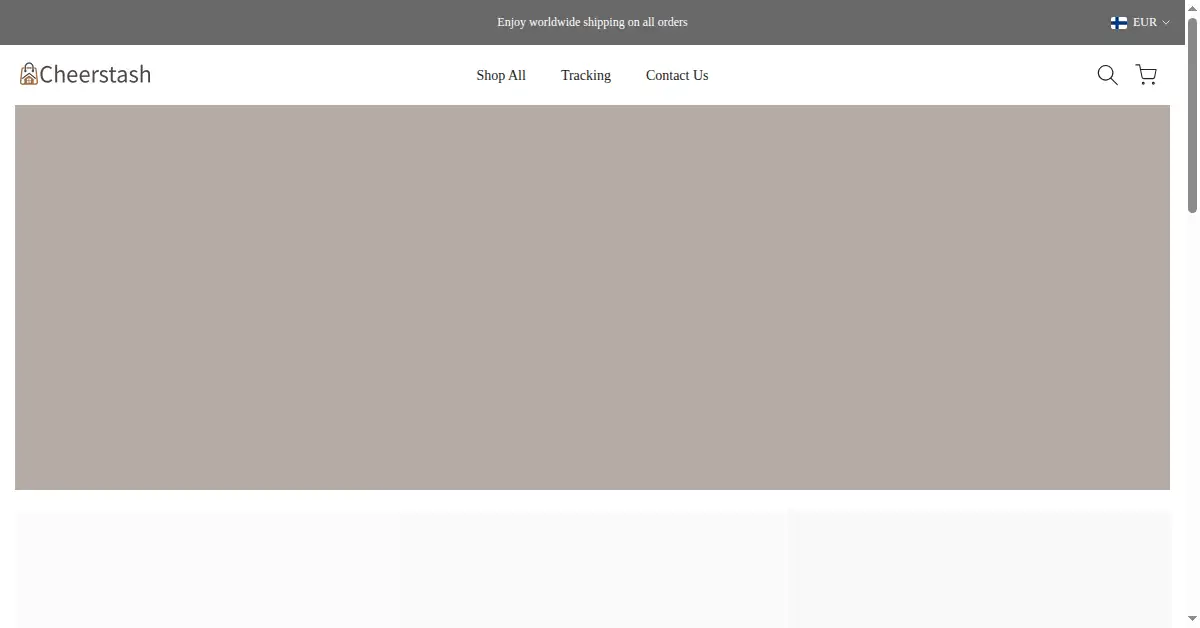Open the search magnifier icon
This screenshot has width=1200, height=628.
1107,75
